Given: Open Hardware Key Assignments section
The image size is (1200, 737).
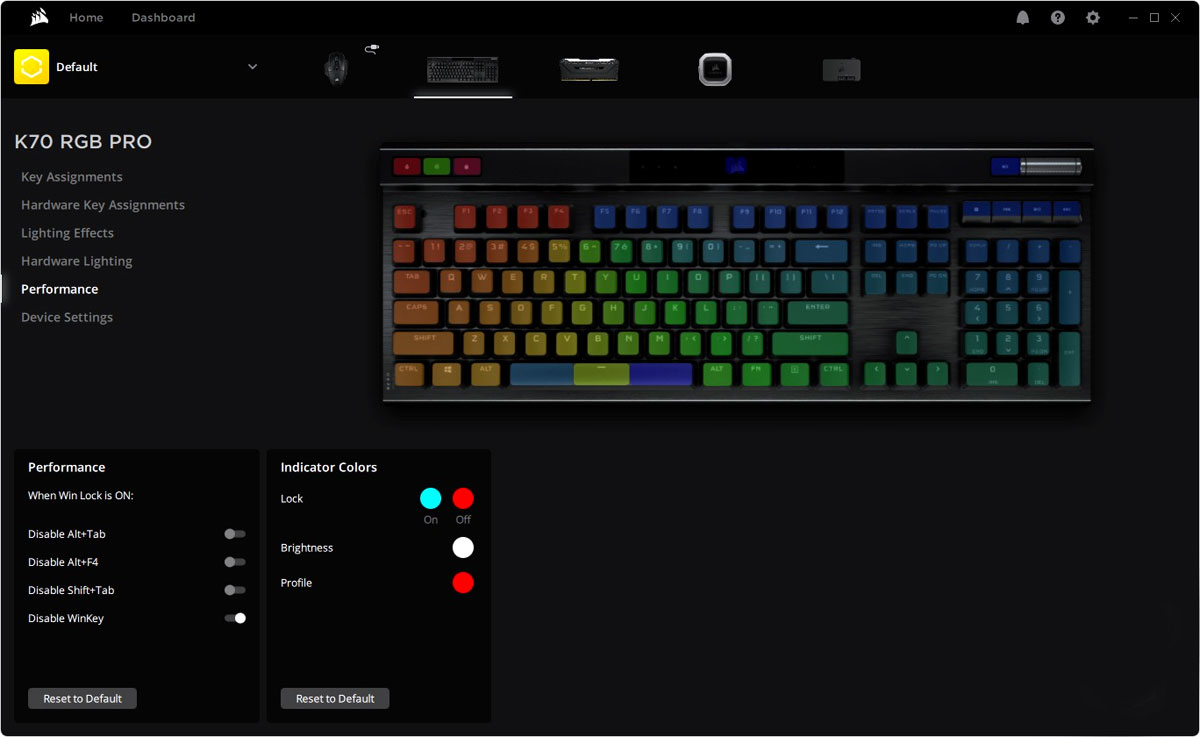Looking at the screenshot, I should [x=103, y=205].
